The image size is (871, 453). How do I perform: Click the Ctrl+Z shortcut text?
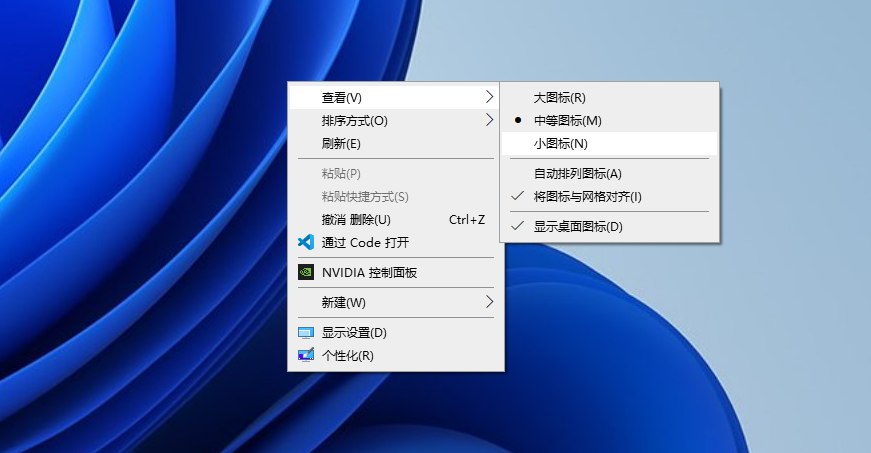pyautogui.click(x=467, y=220)
